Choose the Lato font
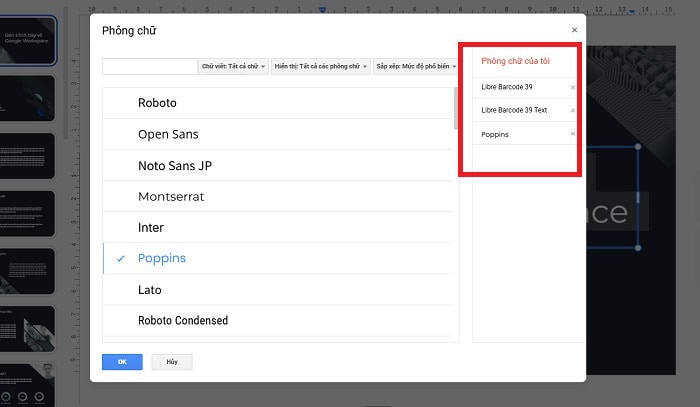This screenshot has height=407, width=700. point(150,290)
